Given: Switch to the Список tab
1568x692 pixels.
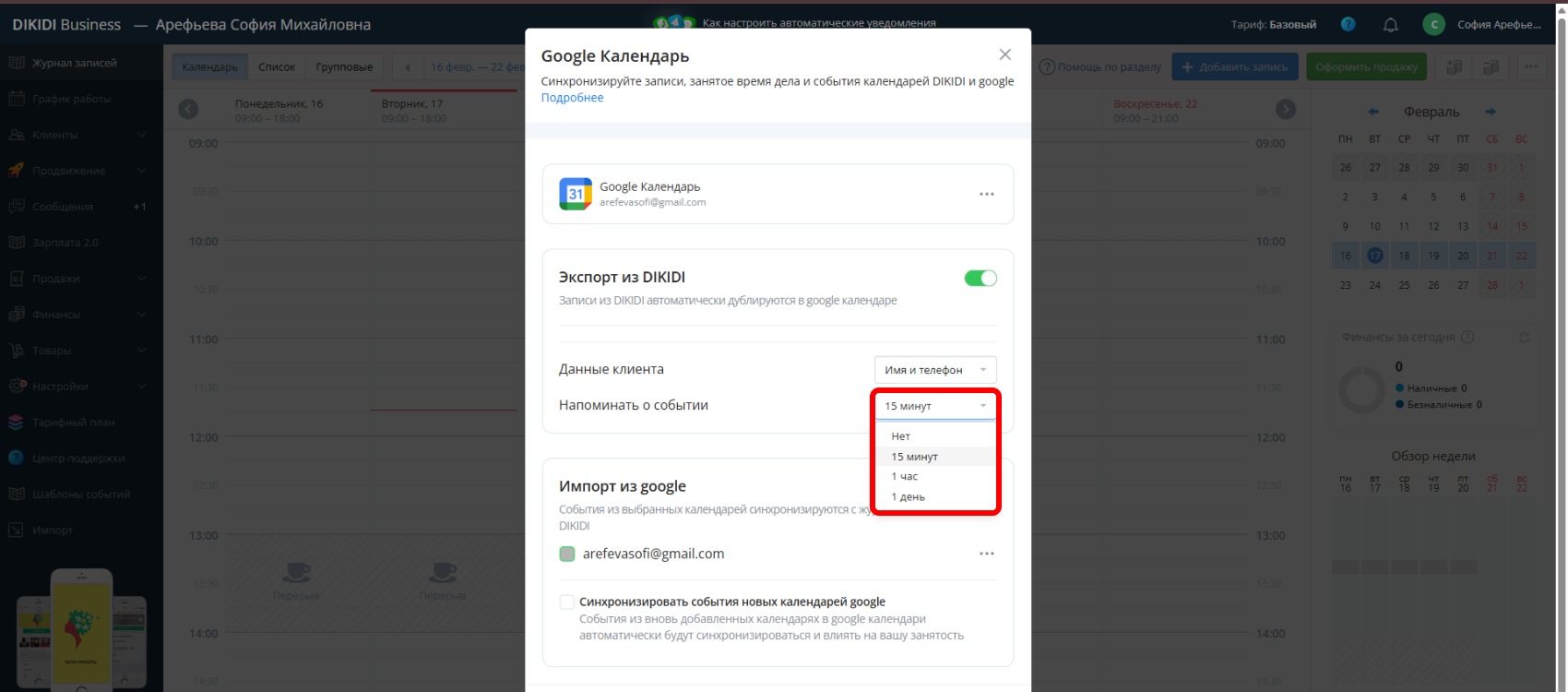Looking at the screenshot, I should [277, 67].
